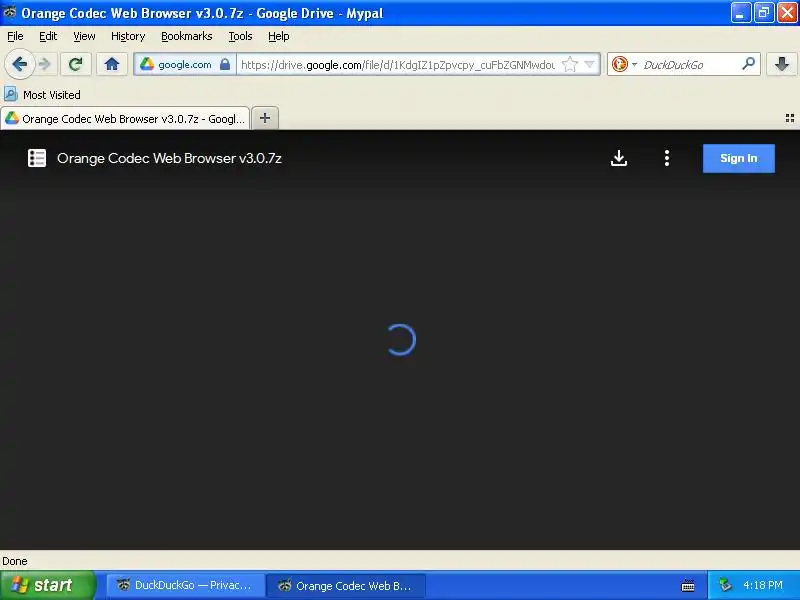Open the File menu

coord(15,36)
